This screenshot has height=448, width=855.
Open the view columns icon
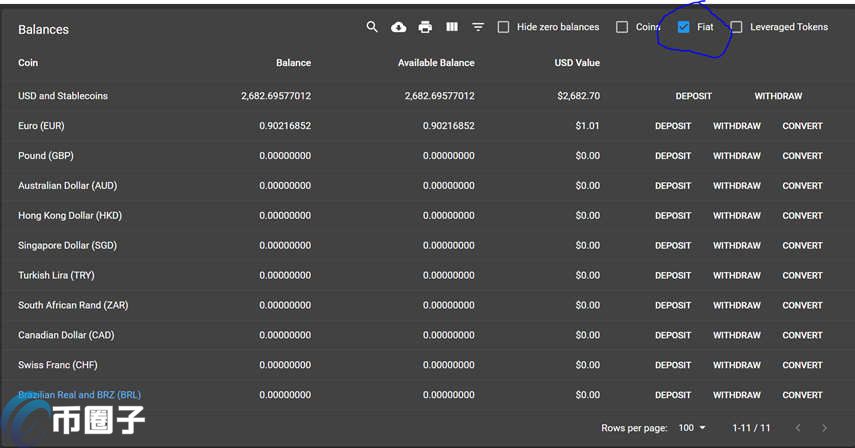[x=452, y=27]
